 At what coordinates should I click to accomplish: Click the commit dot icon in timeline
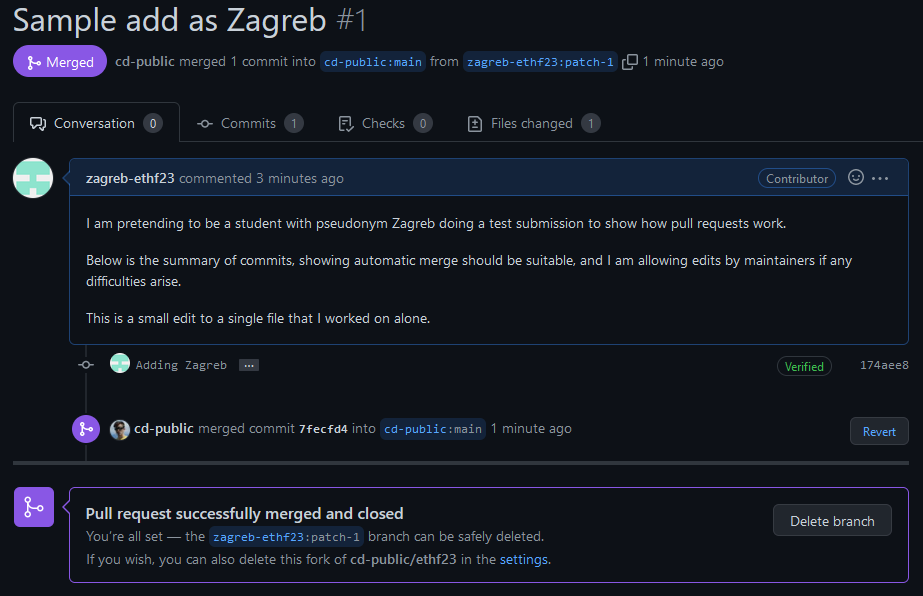(86, 365)
